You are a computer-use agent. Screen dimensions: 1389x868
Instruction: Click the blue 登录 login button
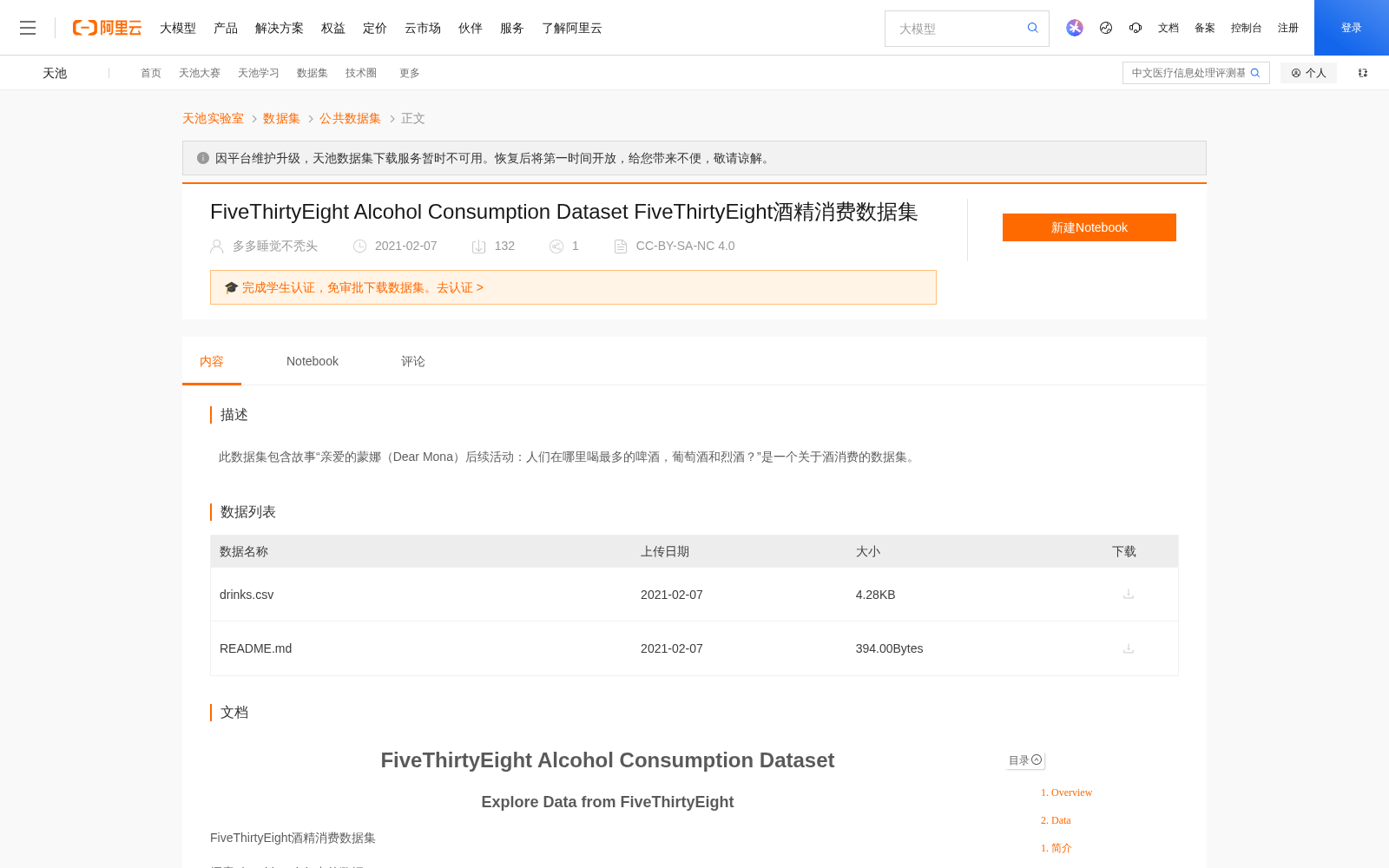coord(1352,28)
